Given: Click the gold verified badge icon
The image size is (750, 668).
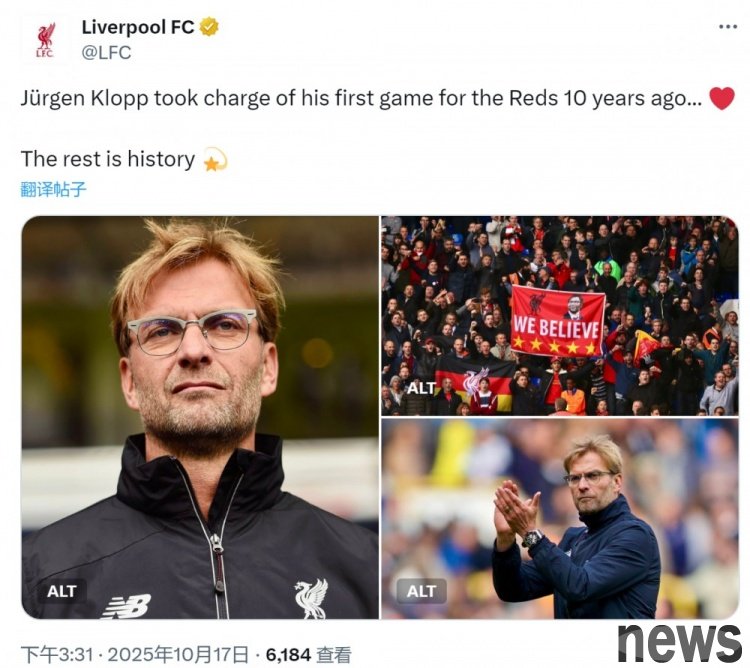Looking at the screenshot, I should tap(209, 27).
